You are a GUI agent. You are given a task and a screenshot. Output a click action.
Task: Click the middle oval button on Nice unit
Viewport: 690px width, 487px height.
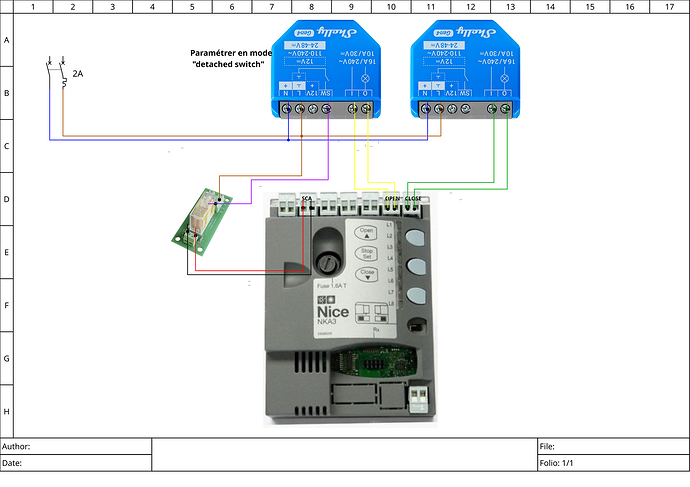(x=415, y=267)
